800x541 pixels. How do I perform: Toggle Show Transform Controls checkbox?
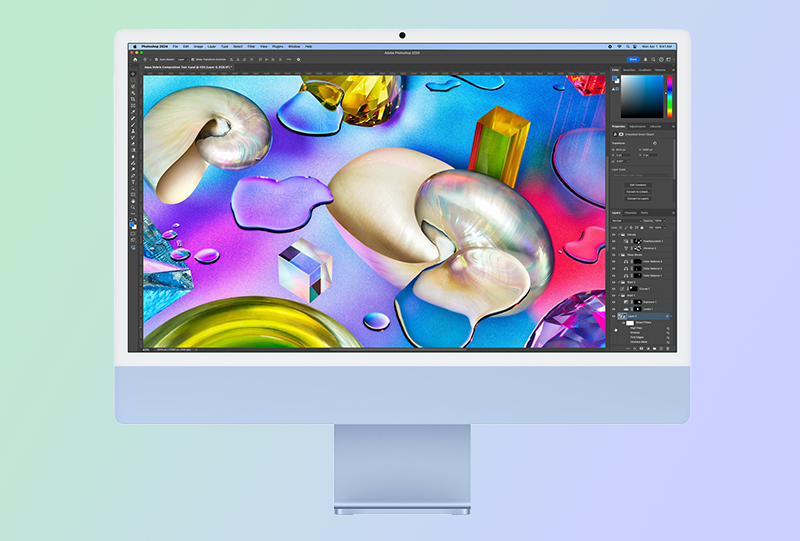click(192, 60)
